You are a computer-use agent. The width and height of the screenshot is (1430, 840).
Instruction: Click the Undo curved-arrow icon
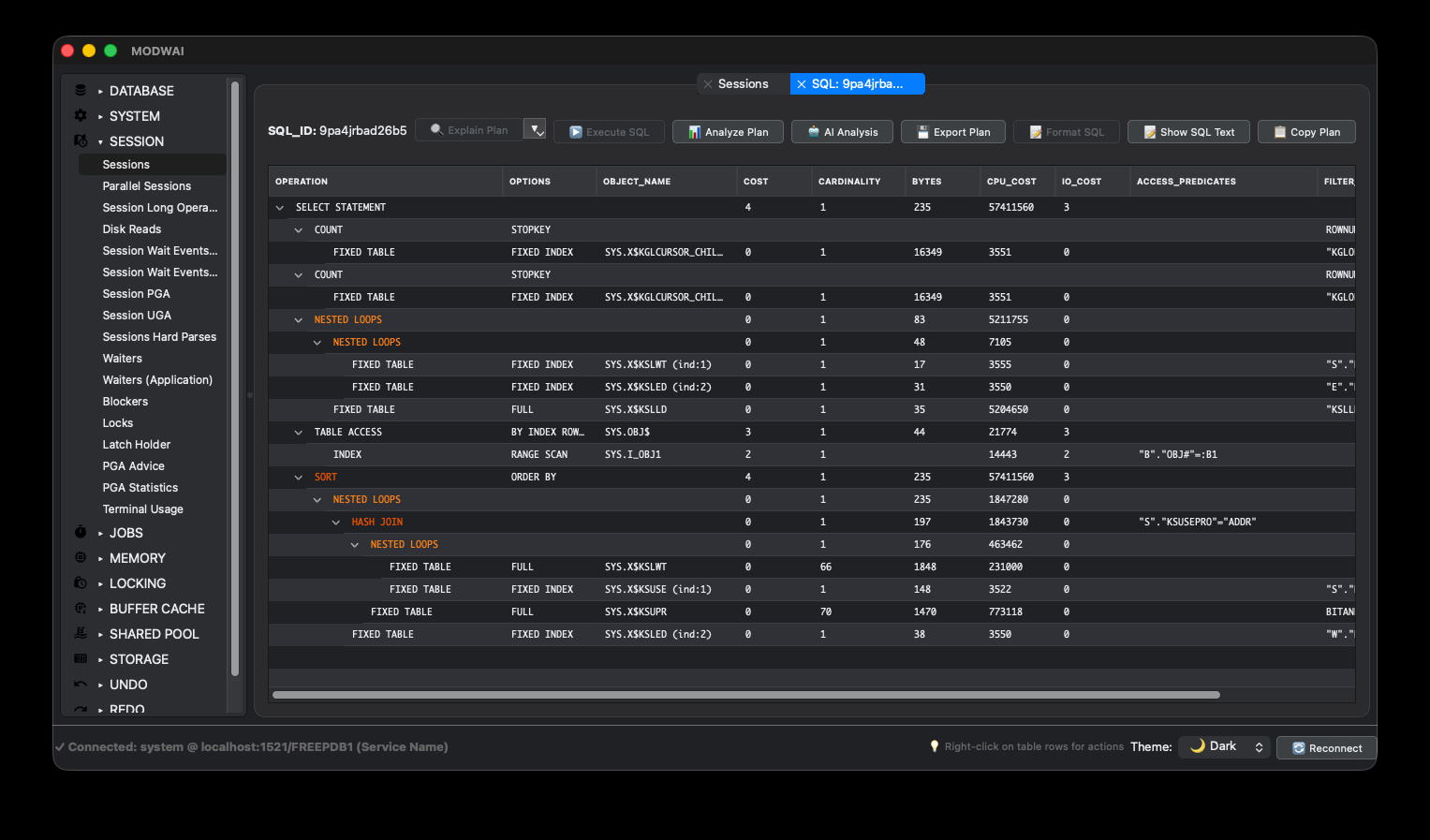tap(79, 684)
